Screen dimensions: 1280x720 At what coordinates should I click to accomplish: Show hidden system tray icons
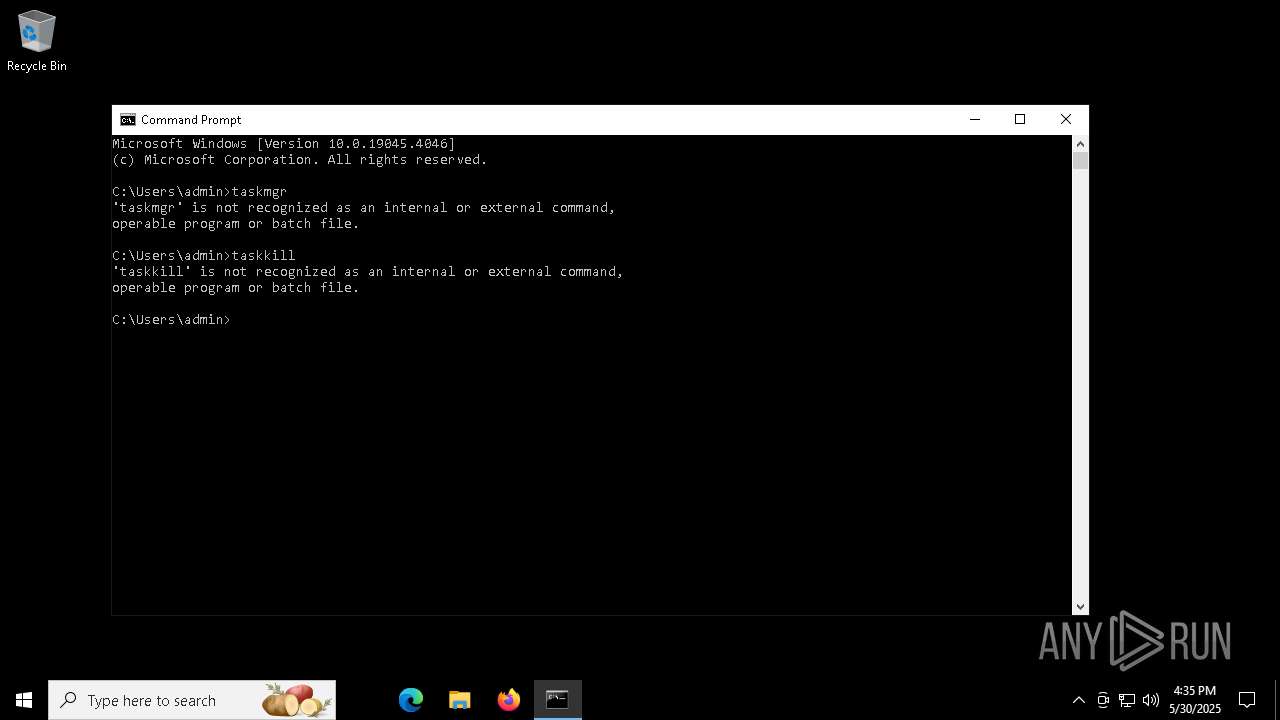[x=1078, y=700]
